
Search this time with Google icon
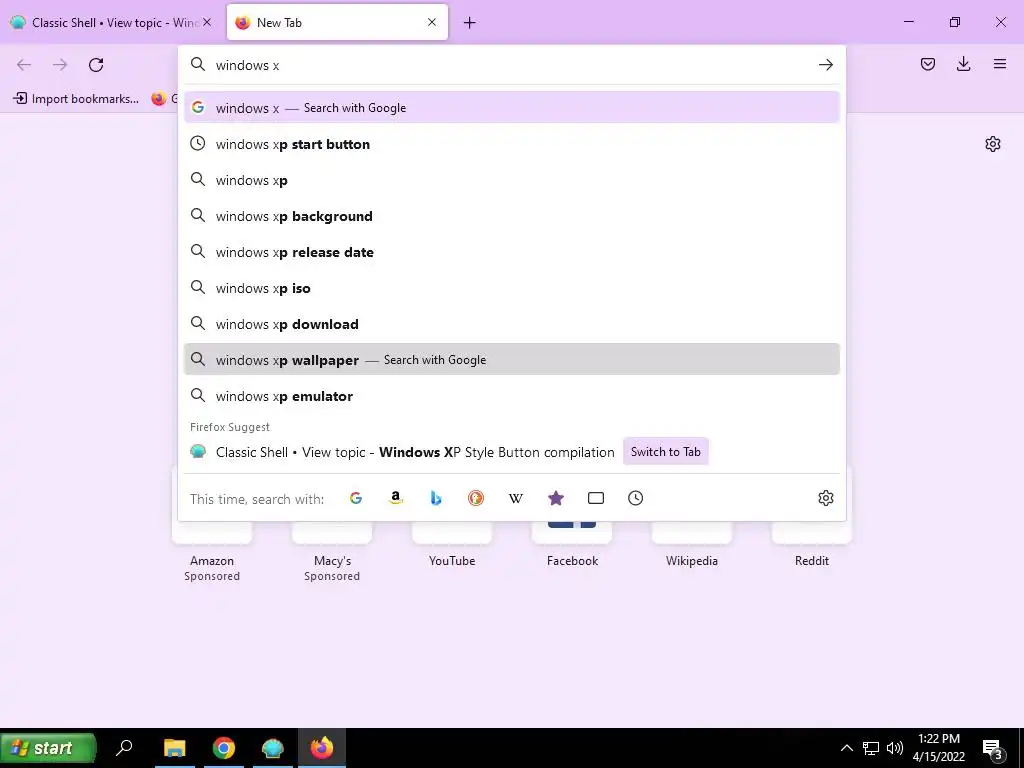pyautogui.click(x=356, y=498)
